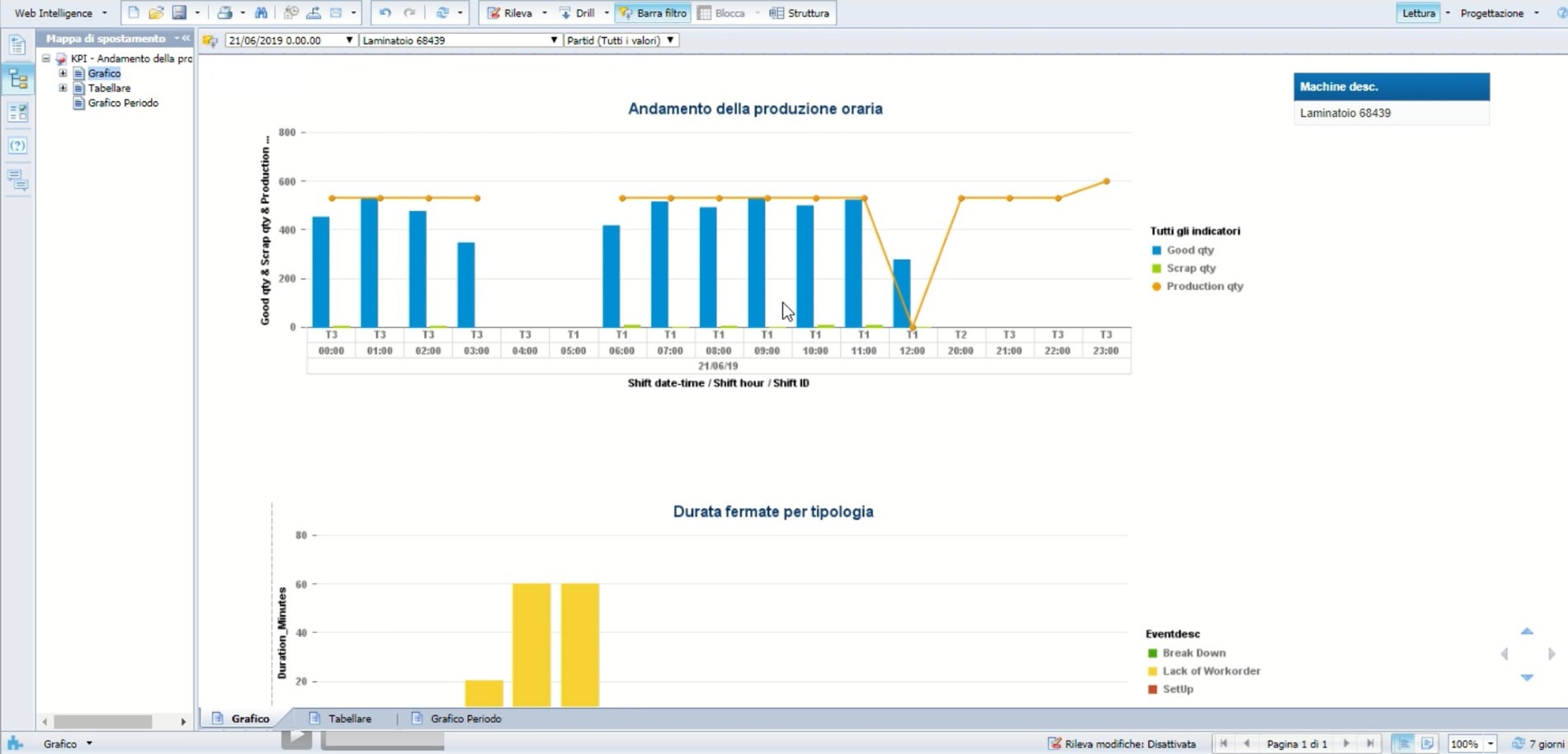Click the Rileva track changes button
The height and width of the screenshot is (754, 1568).
click(x=510, y=13)
